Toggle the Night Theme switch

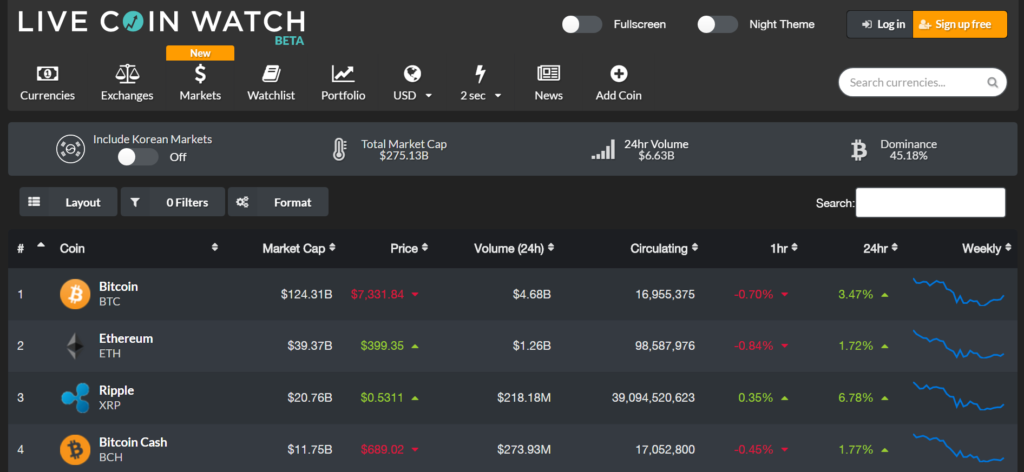[717, 25]
